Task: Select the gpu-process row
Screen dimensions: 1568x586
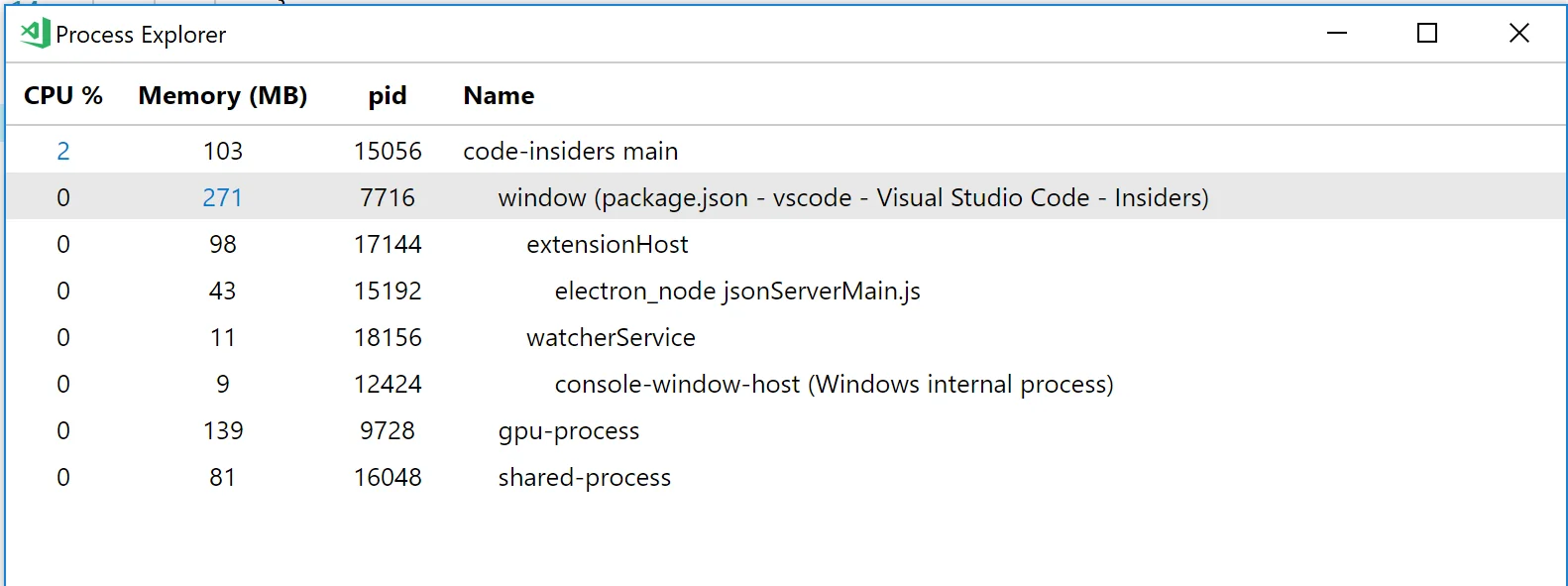Action: (786, 430)
